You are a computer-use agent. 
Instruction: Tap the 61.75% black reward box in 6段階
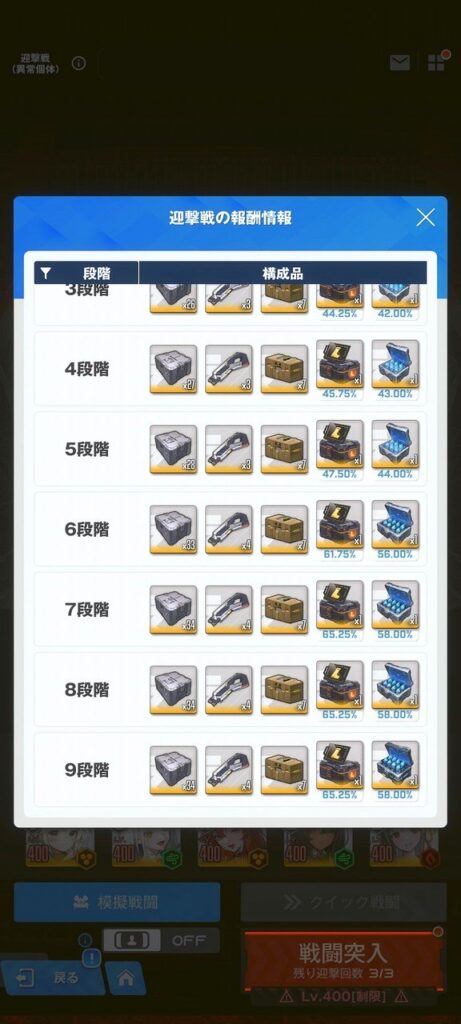click(340, 524)
